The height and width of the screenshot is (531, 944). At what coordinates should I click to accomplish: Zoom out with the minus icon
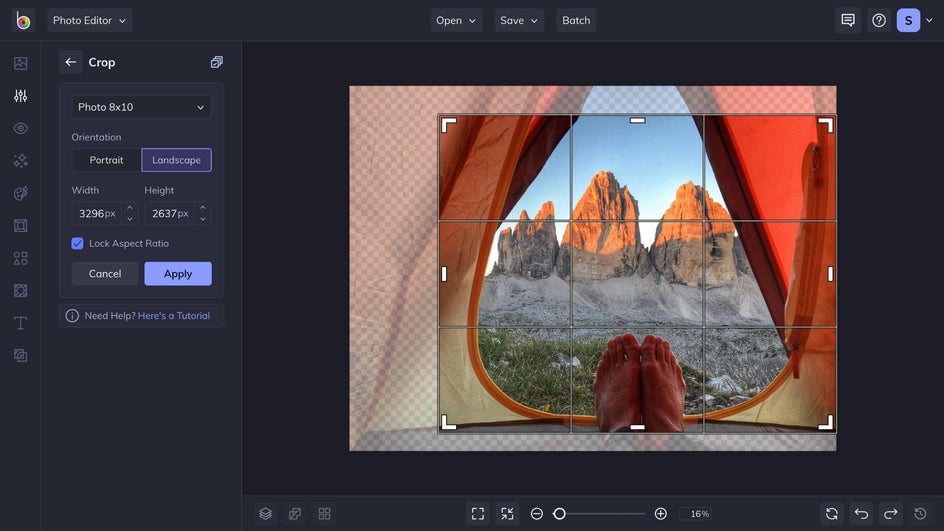[x=536, y=514]
